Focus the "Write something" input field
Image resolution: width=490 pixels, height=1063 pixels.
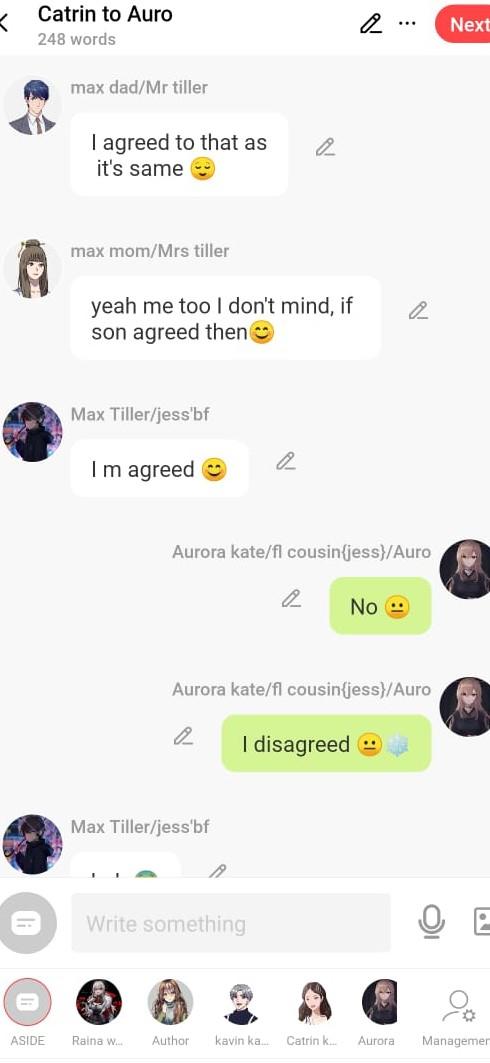[231, 923]
